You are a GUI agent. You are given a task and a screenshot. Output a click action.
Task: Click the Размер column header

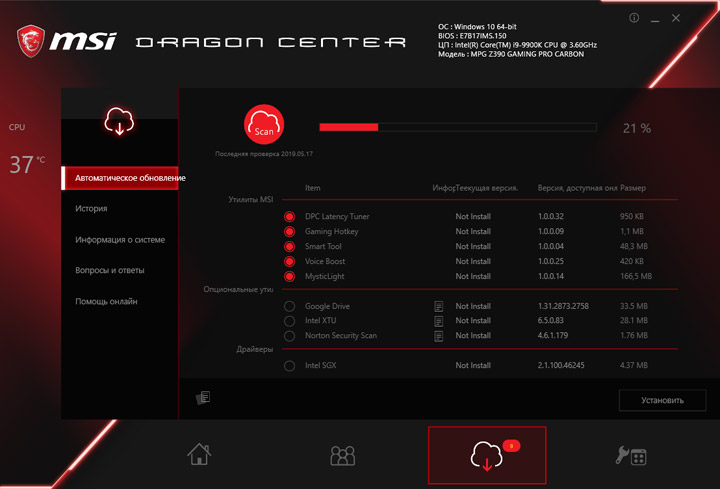pos(633,188)
